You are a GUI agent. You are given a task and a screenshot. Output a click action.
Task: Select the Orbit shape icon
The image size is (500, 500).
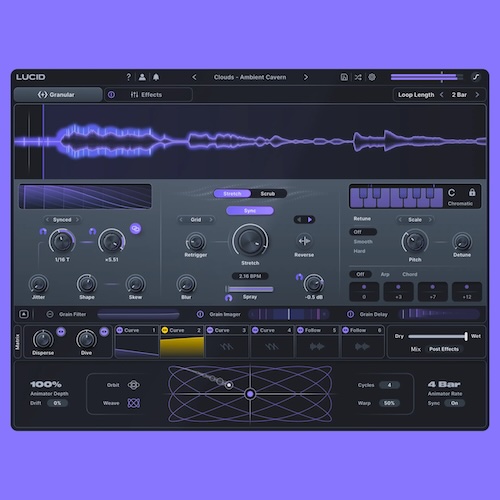point(134,385)
